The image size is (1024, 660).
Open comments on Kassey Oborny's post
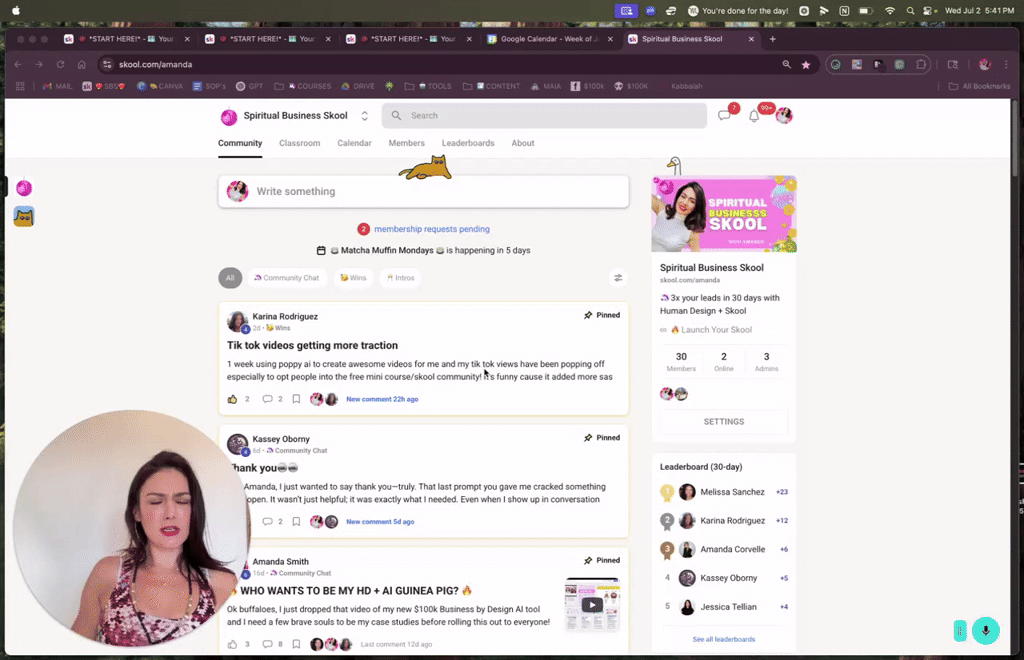pyautogui.click(x=267, y=522)
